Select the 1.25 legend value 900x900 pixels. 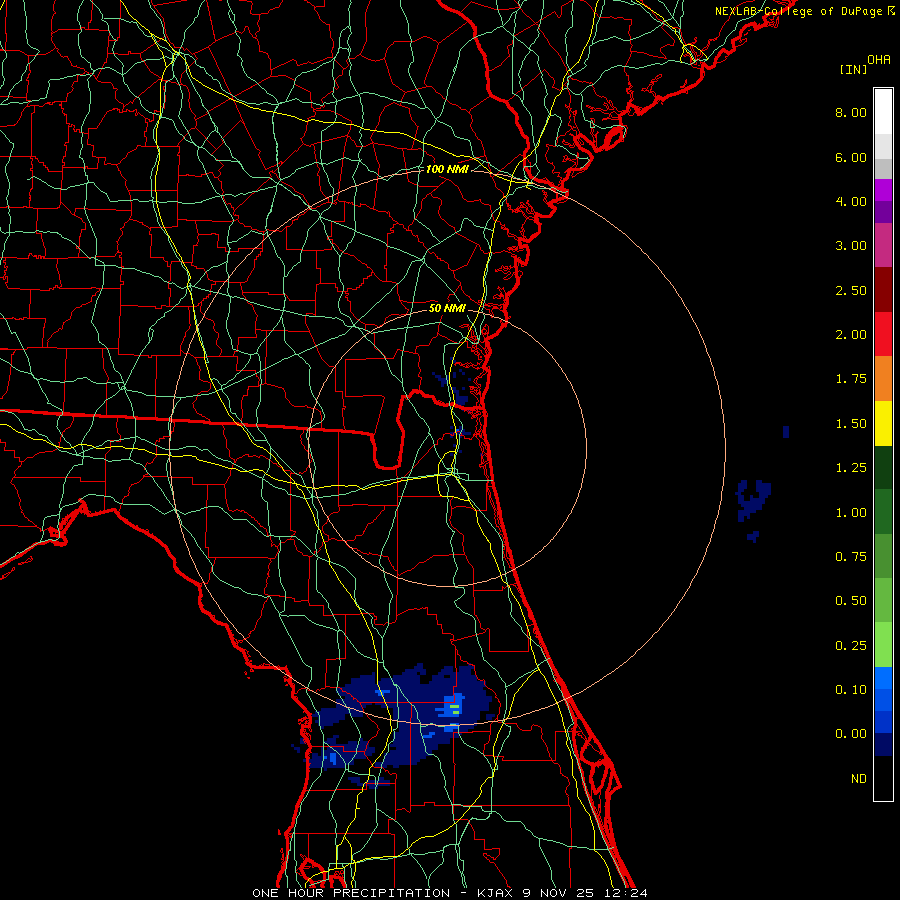pyautogui.click(x=851, y=468)
